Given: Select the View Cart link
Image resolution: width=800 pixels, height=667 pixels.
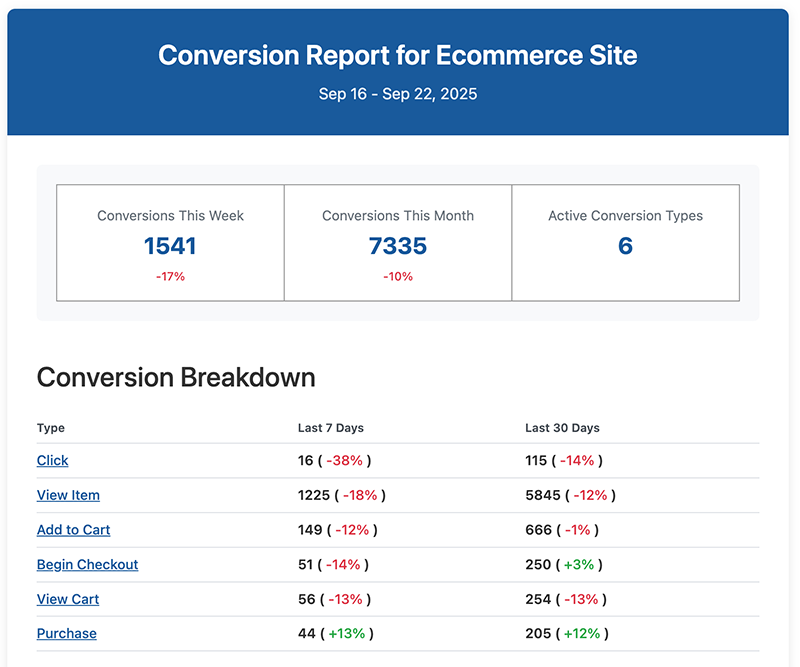Looking at the screenshot, I should (x=68, y=599).
